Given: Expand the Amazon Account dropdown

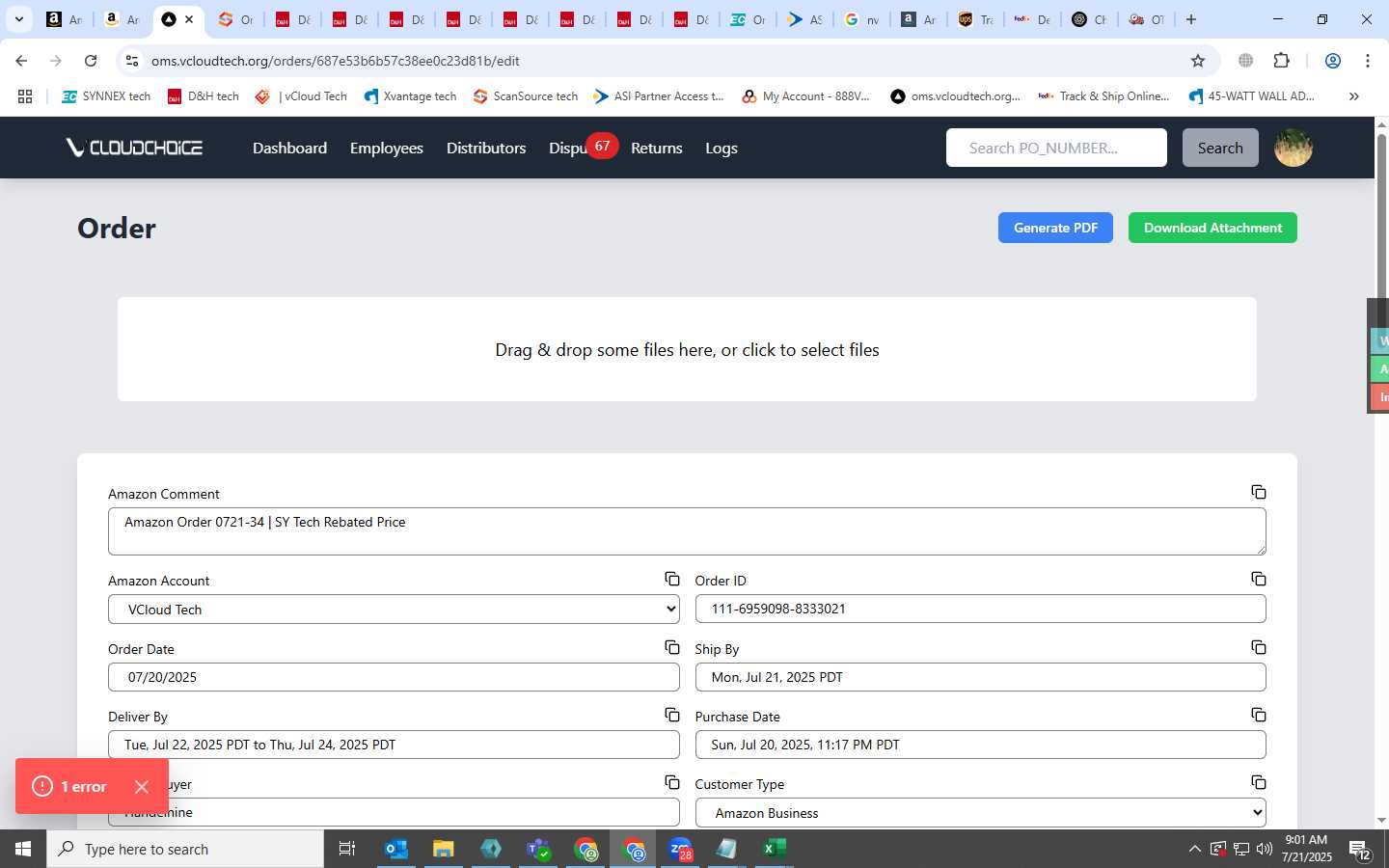Looking at the screenshot, I should coord(394,610).
